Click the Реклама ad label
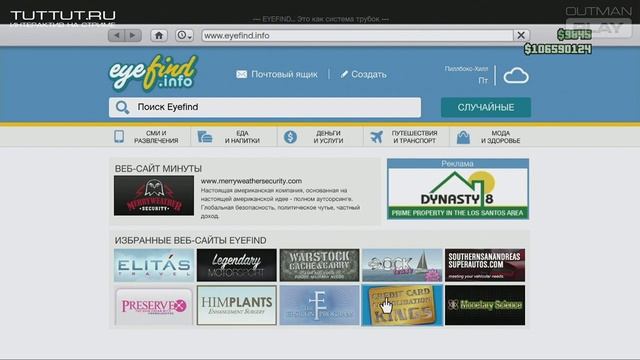 point(458,164)
